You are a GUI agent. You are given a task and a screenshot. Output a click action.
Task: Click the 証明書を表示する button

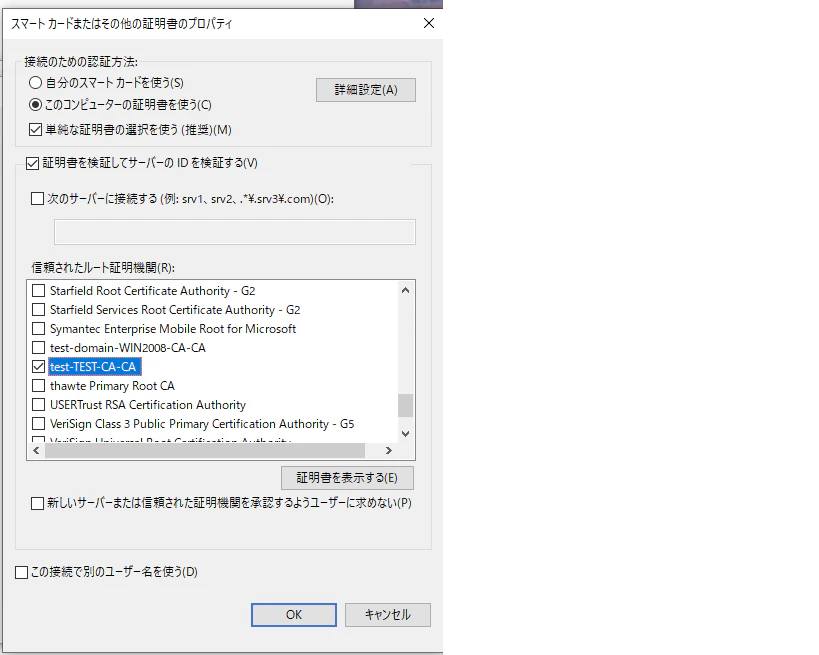[x=345, y=477]
